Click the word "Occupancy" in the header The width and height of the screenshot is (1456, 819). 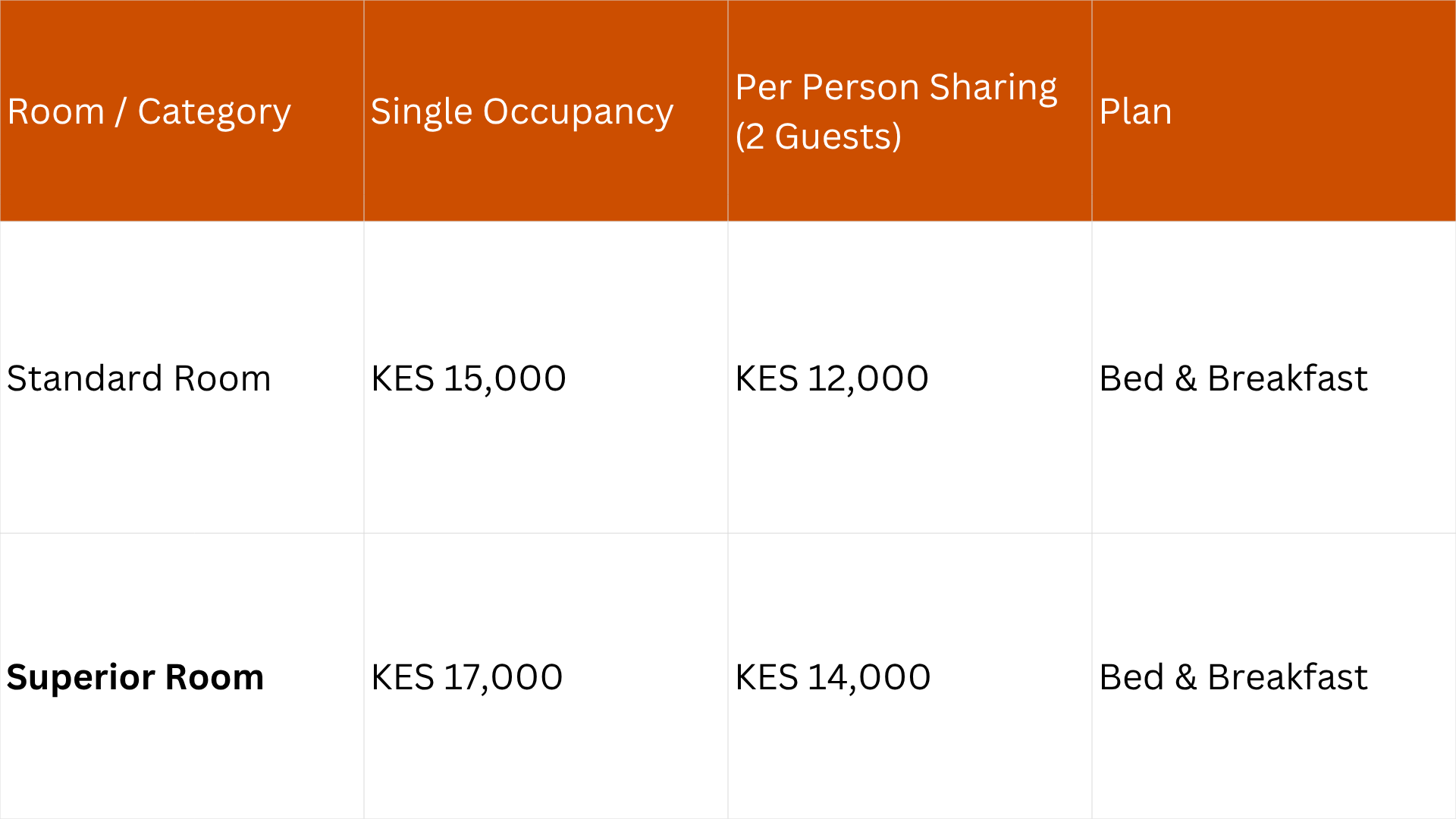pyautogui.click(x=578, y=112)
